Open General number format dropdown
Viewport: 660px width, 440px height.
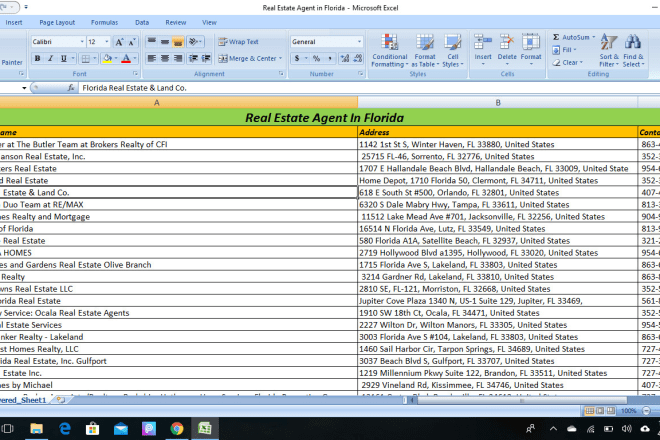[x=359, y=42]
